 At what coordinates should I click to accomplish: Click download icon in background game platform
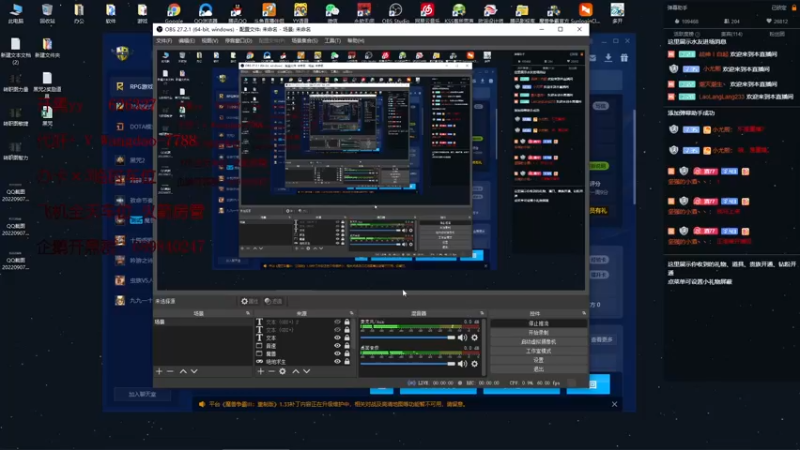click(x=608, y=58)
